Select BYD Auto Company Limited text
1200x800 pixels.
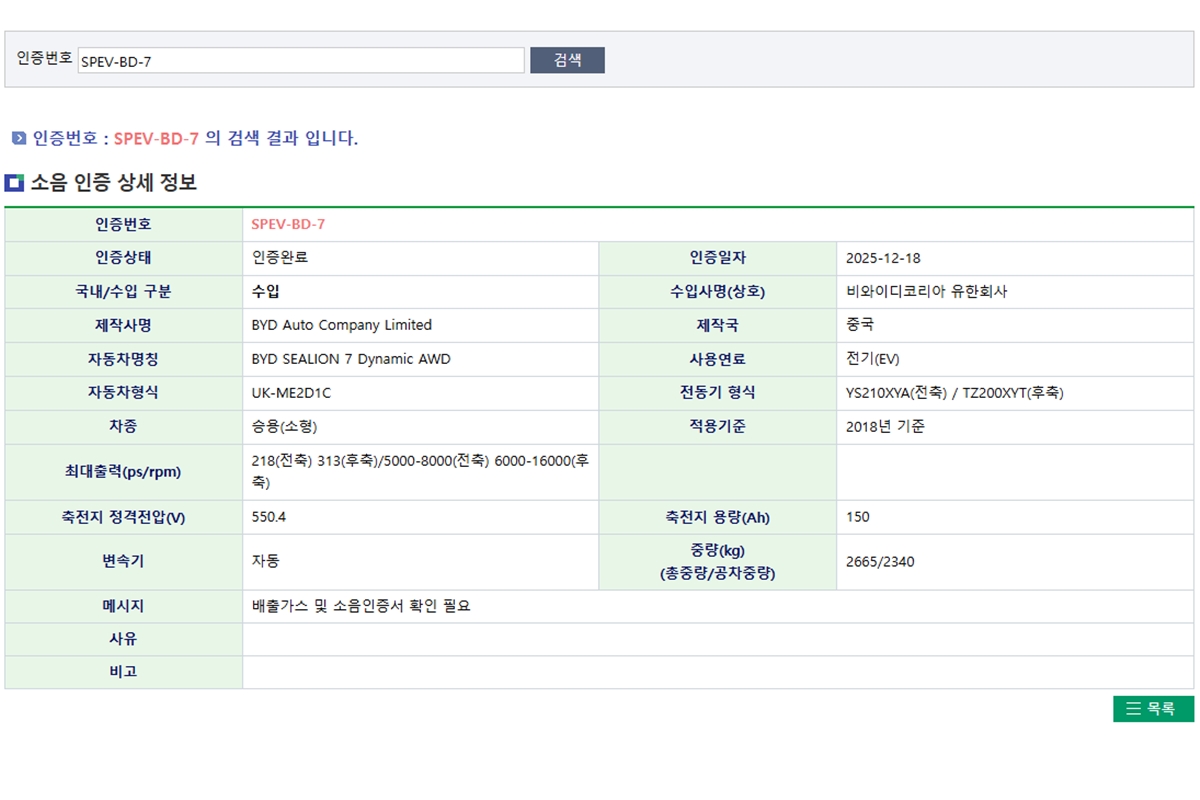(x=342, y=325)
